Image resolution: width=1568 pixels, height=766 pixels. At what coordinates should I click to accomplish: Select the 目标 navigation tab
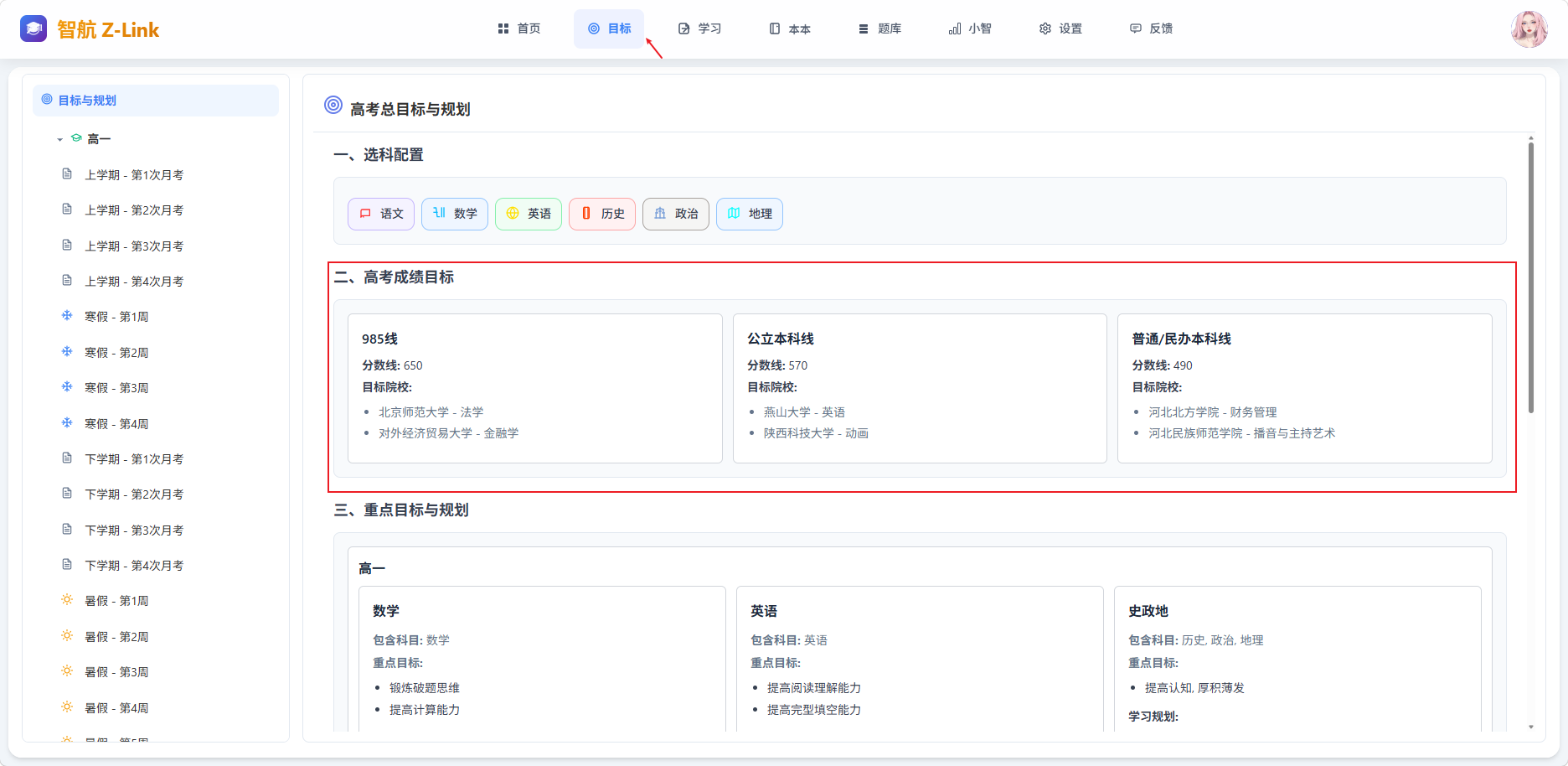click(x=609, y=28)
